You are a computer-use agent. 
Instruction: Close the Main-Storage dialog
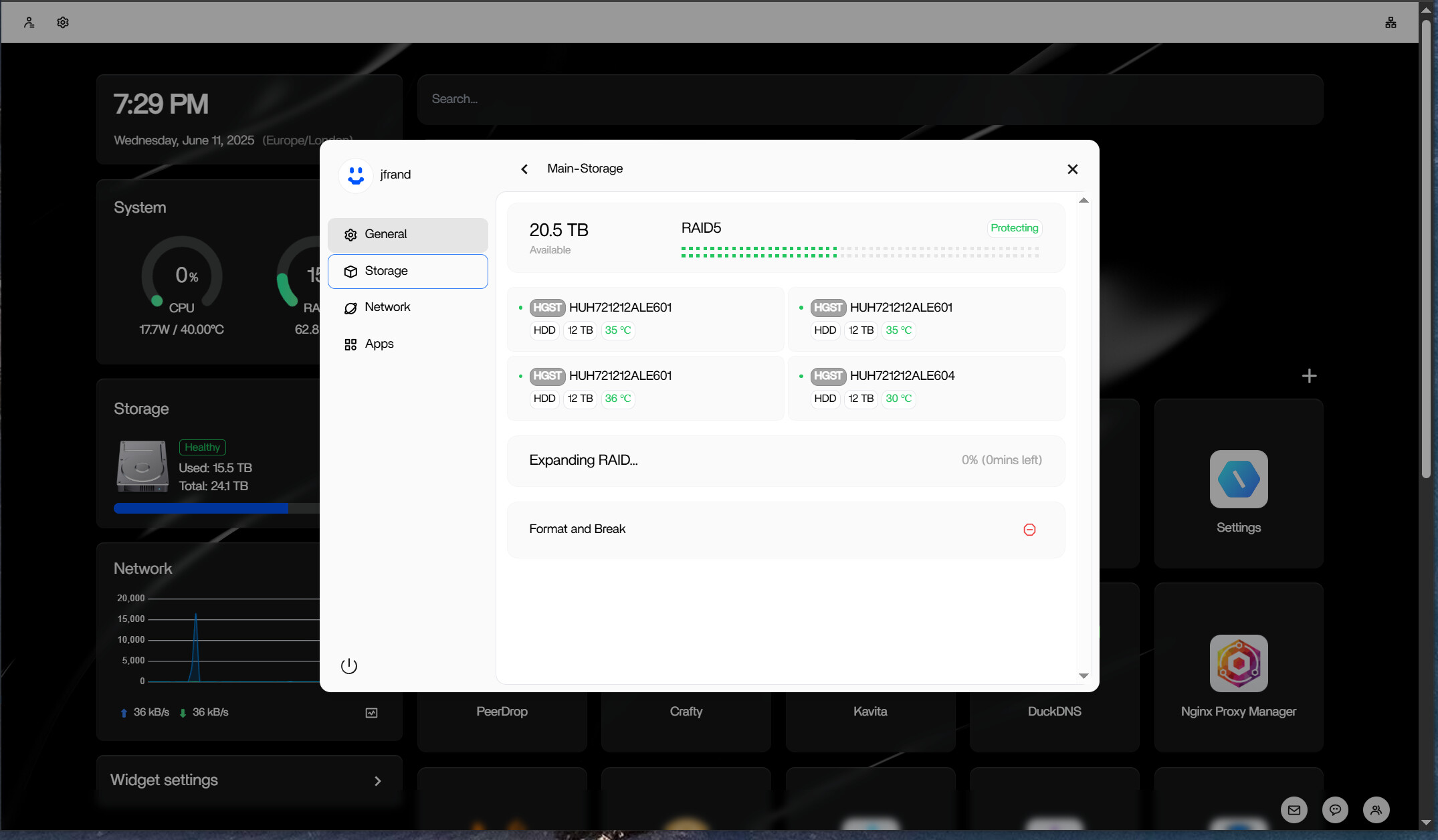1072,169
